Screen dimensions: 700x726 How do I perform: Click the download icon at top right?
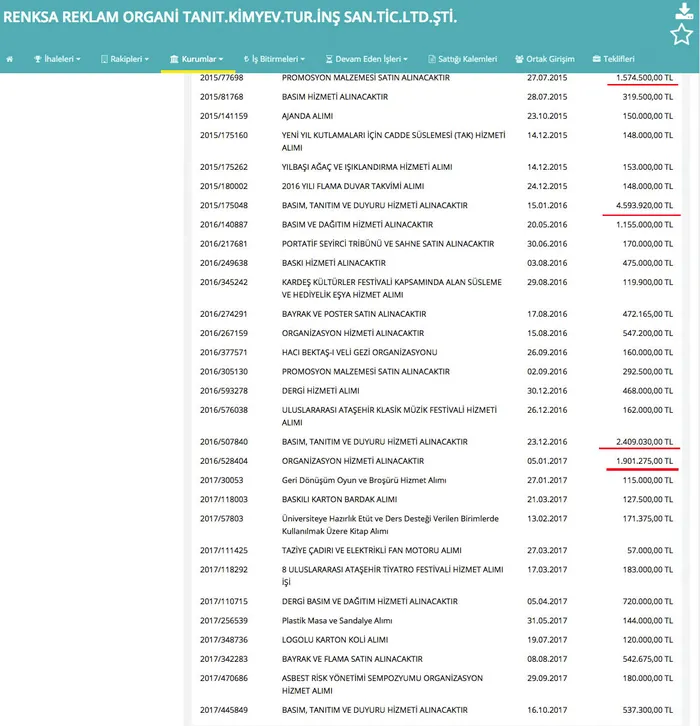682,12
